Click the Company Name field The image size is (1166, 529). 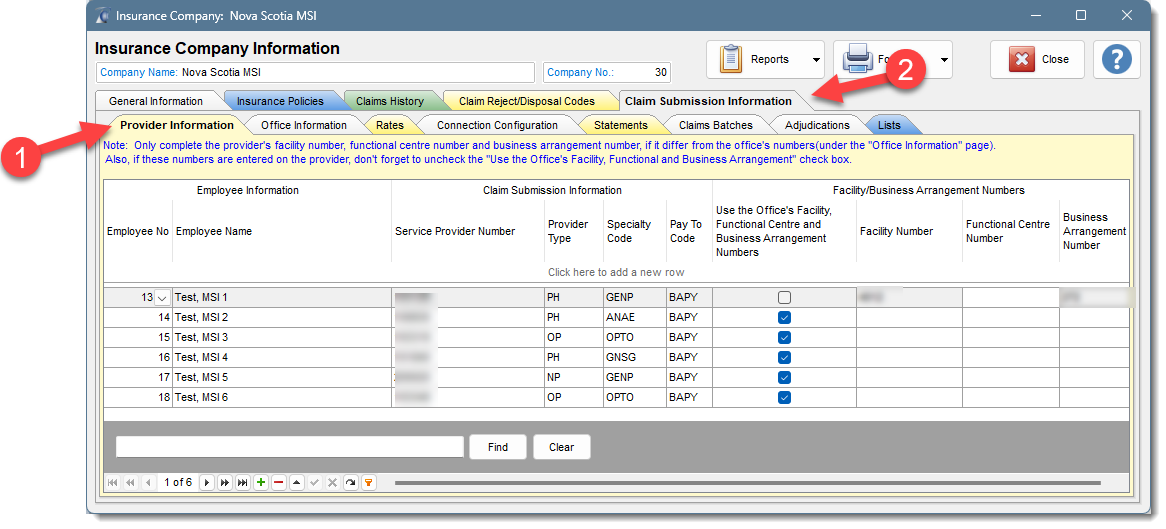[x=315, y=73]
